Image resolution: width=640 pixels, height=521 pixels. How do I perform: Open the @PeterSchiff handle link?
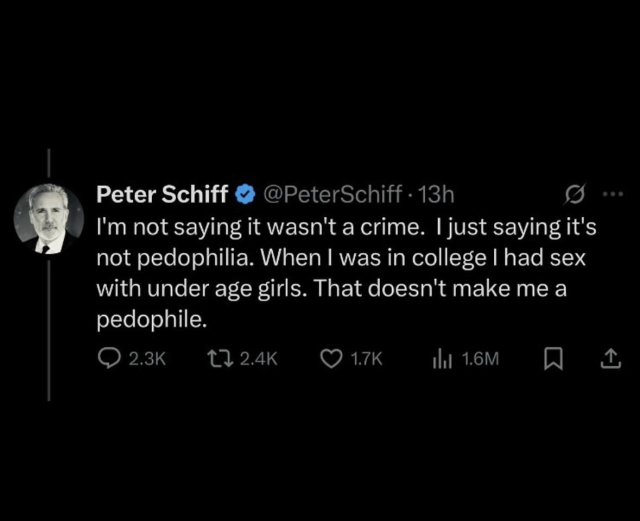(332, 193)
